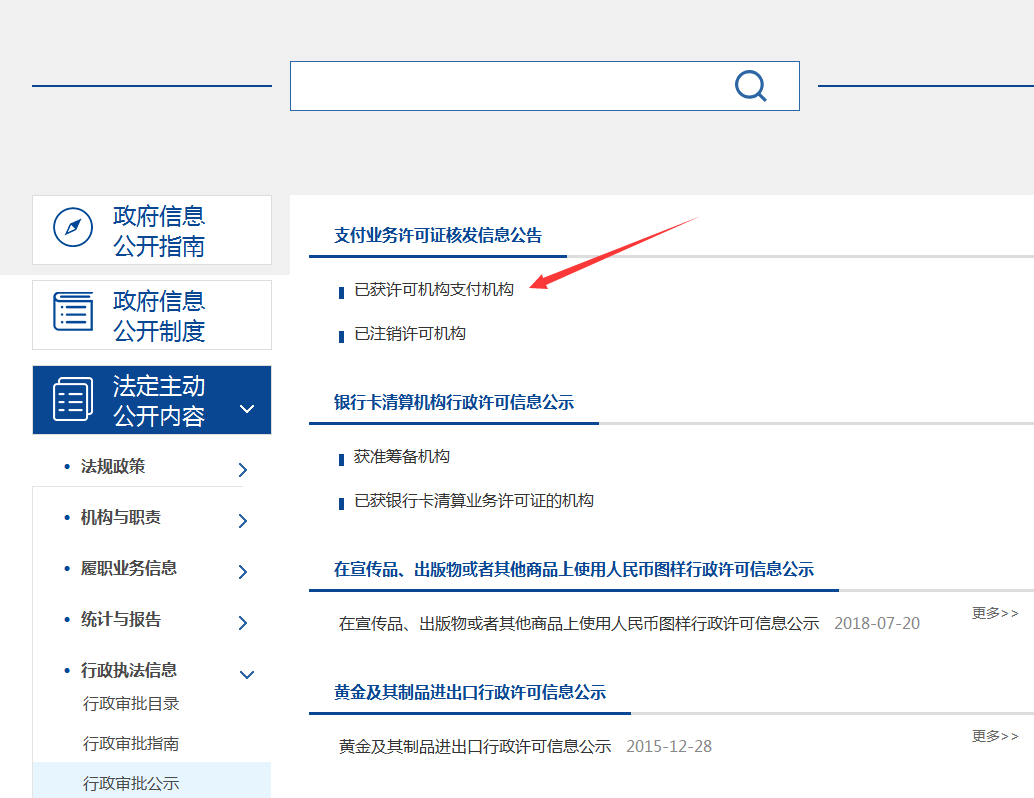Click the search magnifier icon
Image resolution: width=1034 pixels, height=798 pixels.
[x=750, y=86]
